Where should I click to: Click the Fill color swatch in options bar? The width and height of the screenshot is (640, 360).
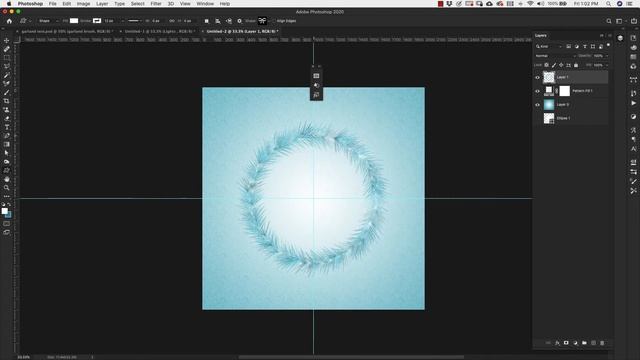[x=74, y=21]
